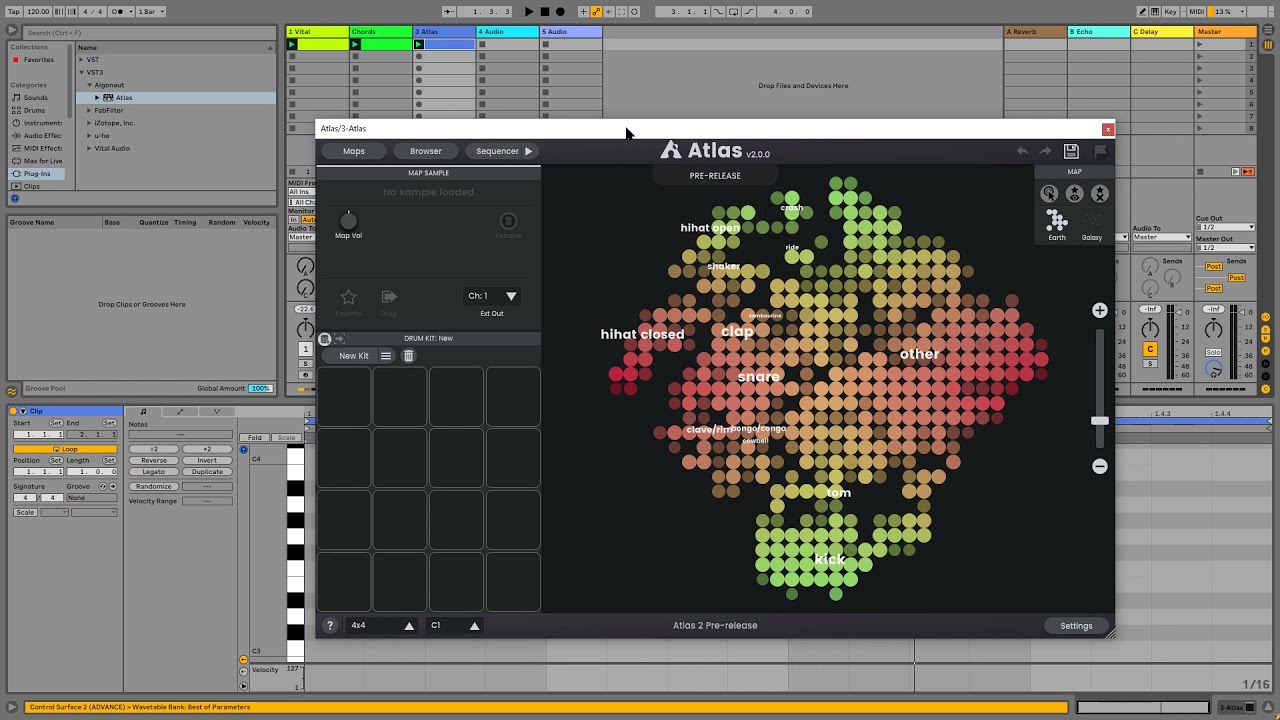The image size is (1280, 720).
Task: Toggle the Ableton metronome button
Action: point(119,12)
